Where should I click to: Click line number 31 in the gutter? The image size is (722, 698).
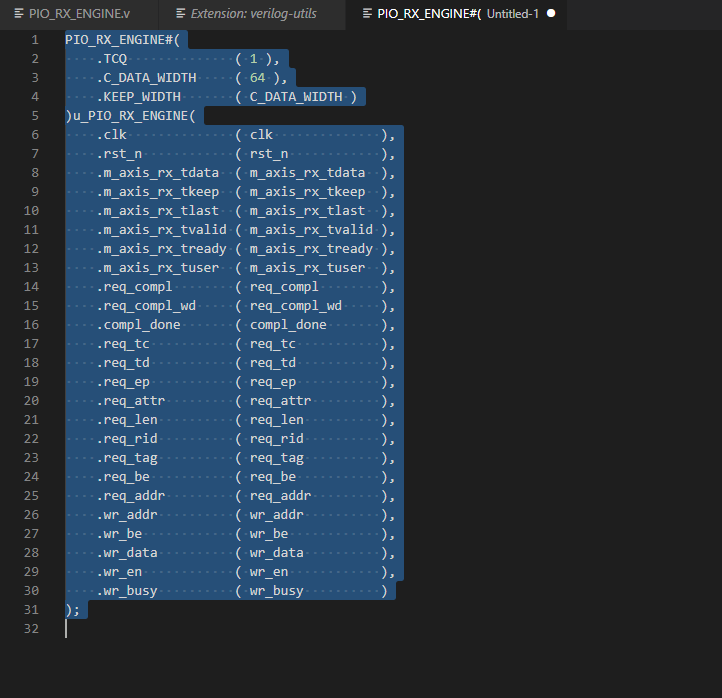(x=31, y=610)
